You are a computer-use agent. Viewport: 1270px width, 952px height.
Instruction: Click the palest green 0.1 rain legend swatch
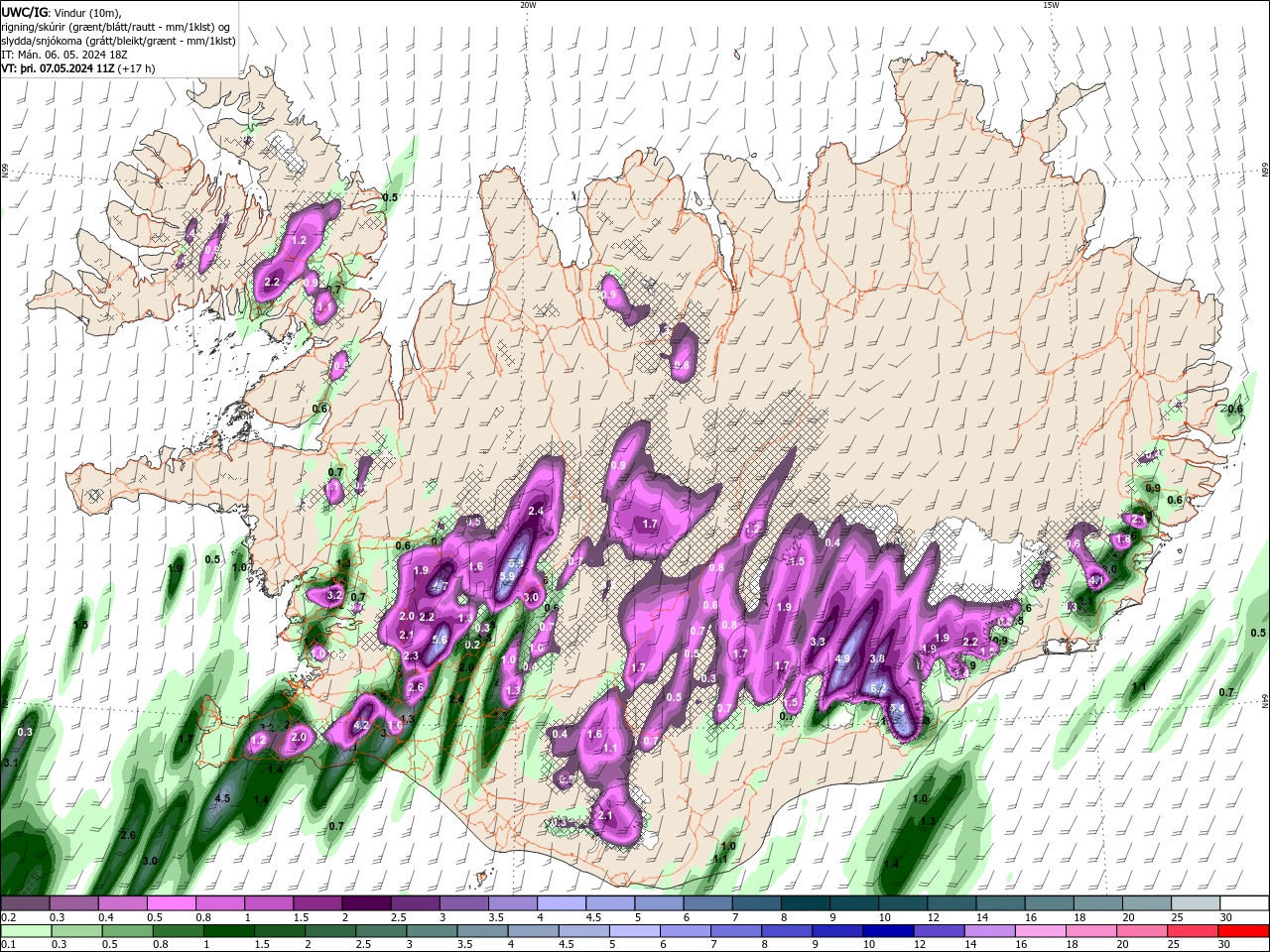[x=26, y=931]
